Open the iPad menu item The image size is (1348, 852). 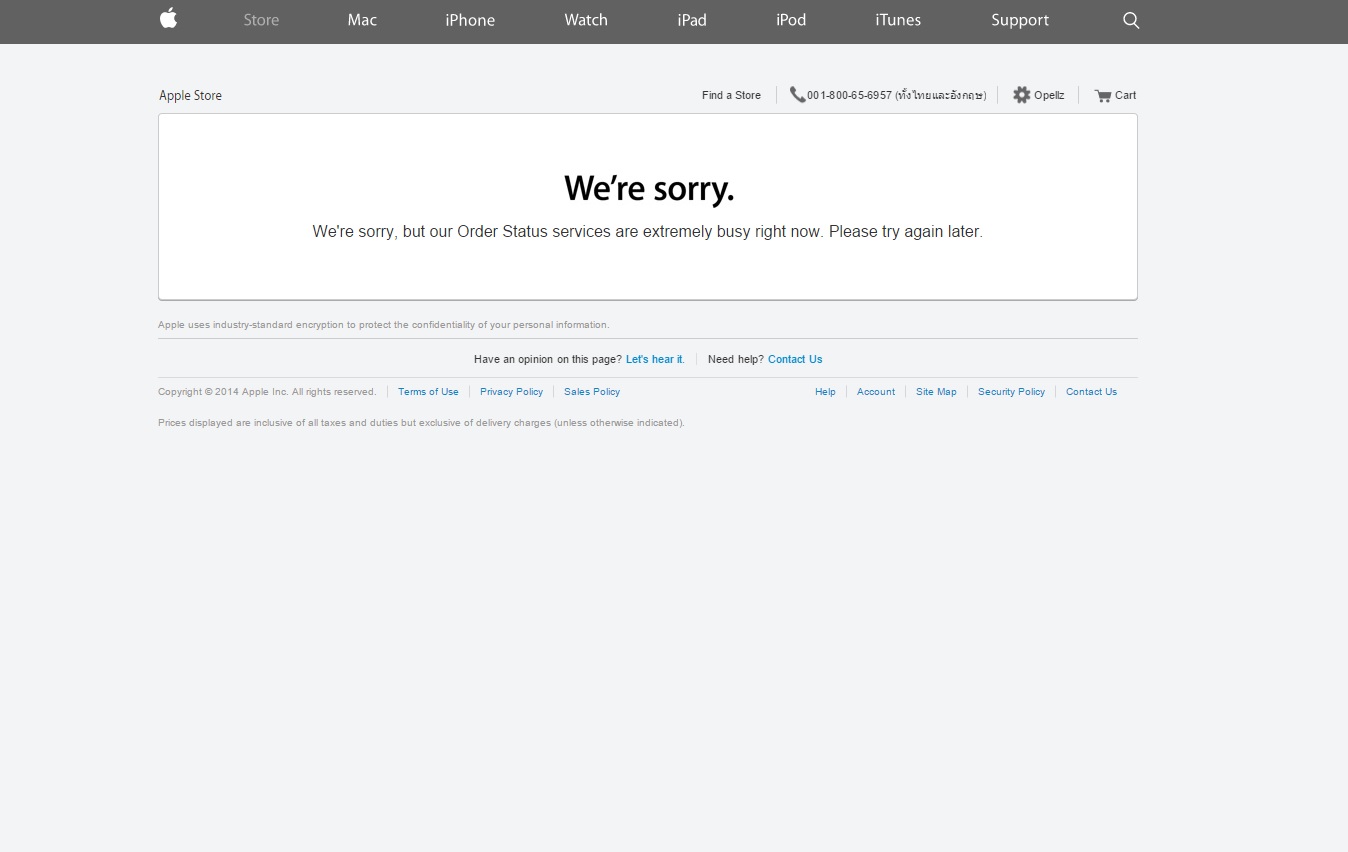692,20
